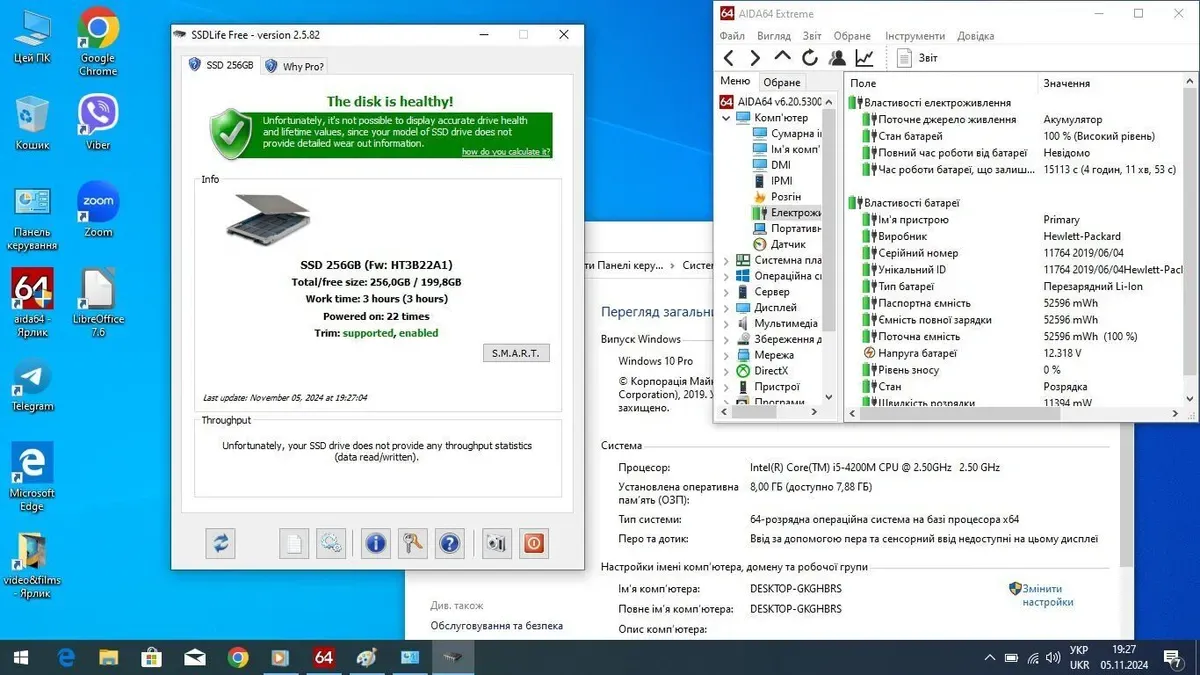This screenshot has width=1200, height=675.
Task: Expand the Дисплей tree node
Action: (x=727, y=307)
